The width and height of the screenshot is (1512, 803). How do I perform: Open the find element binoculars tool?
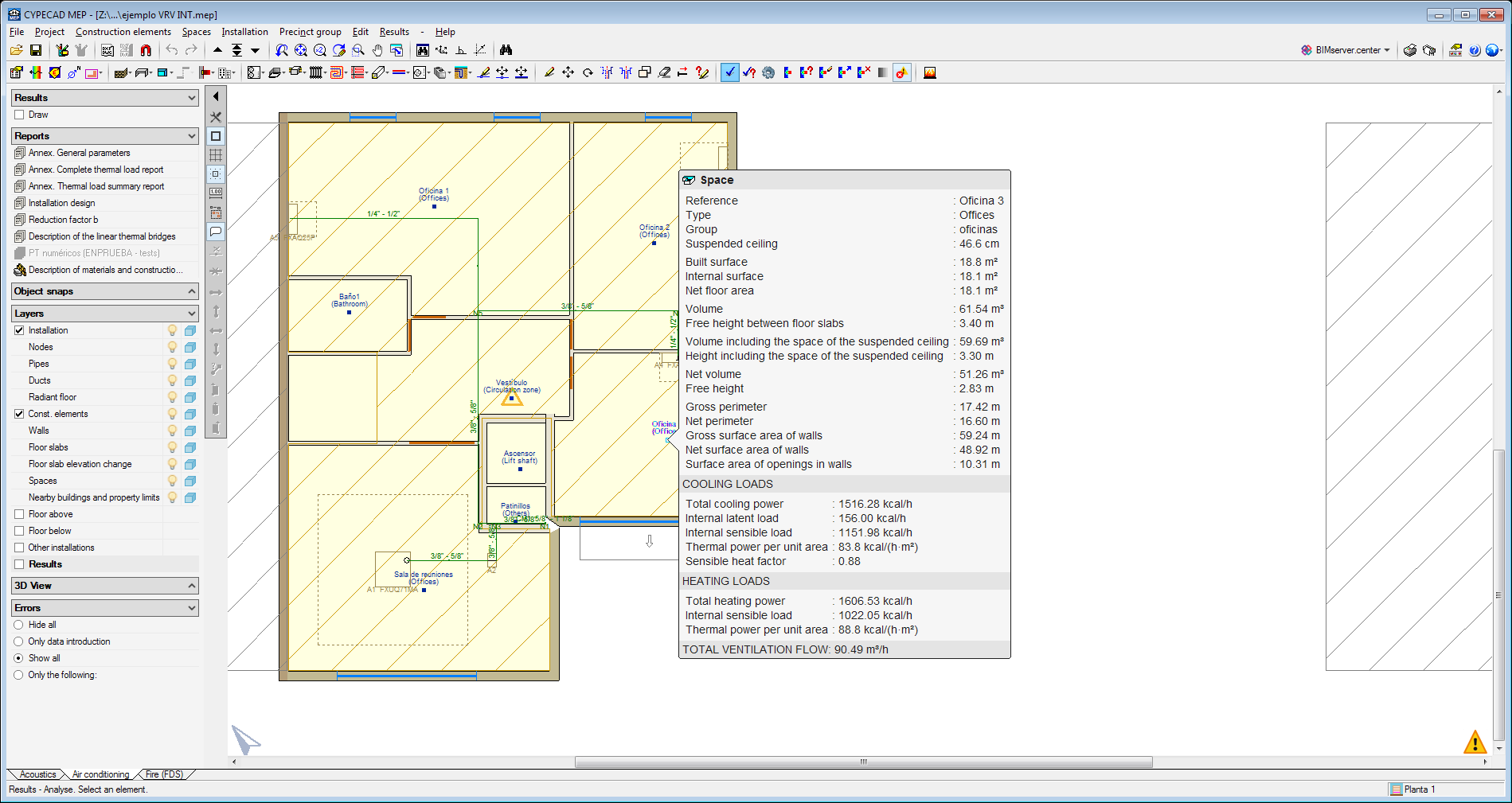pos(507,49)
